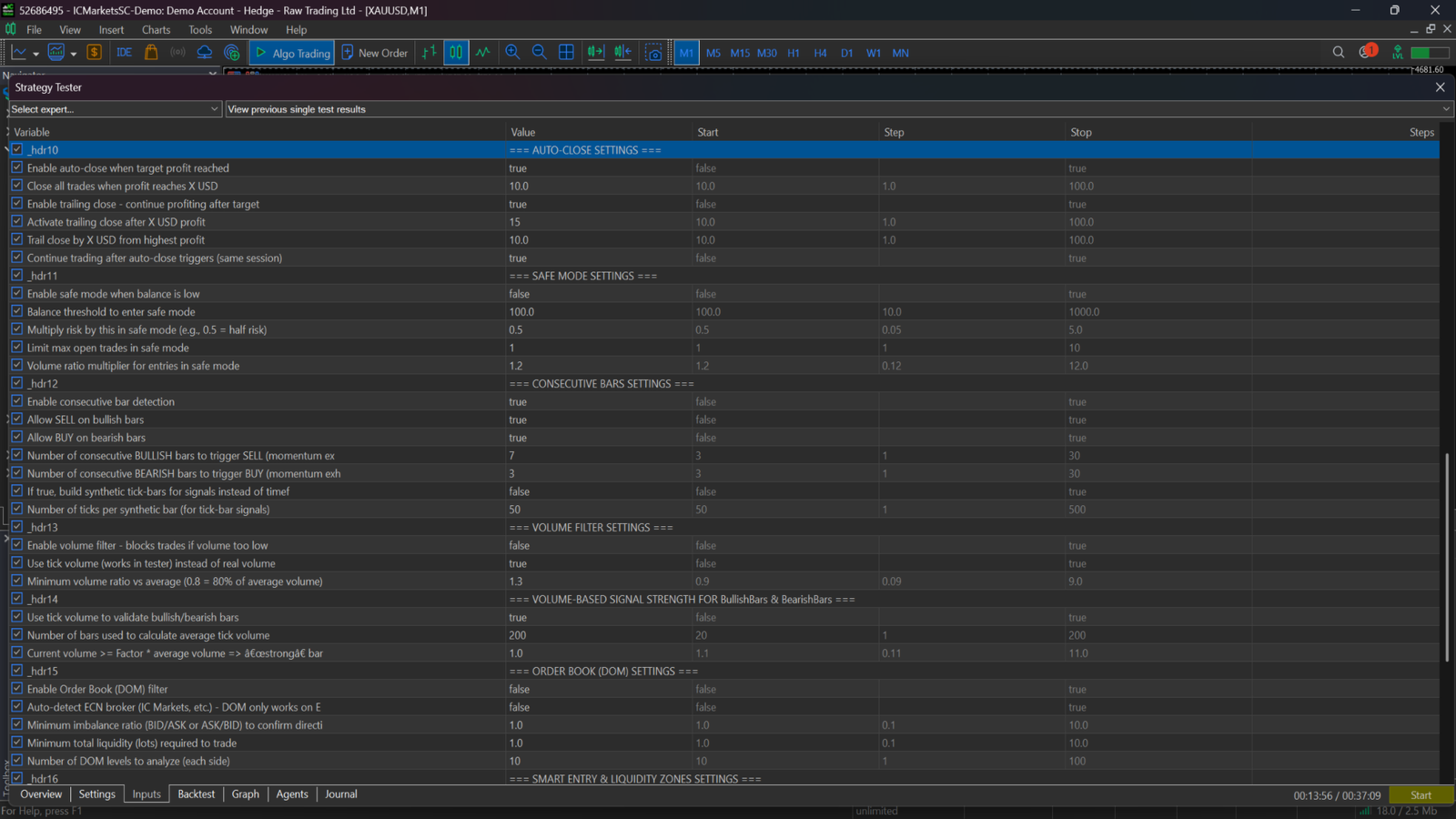1456x819 pixels.
Task: Uncheck 'Enable Order Book (DOM) filter' checkbox
Action: pos(17,688)
